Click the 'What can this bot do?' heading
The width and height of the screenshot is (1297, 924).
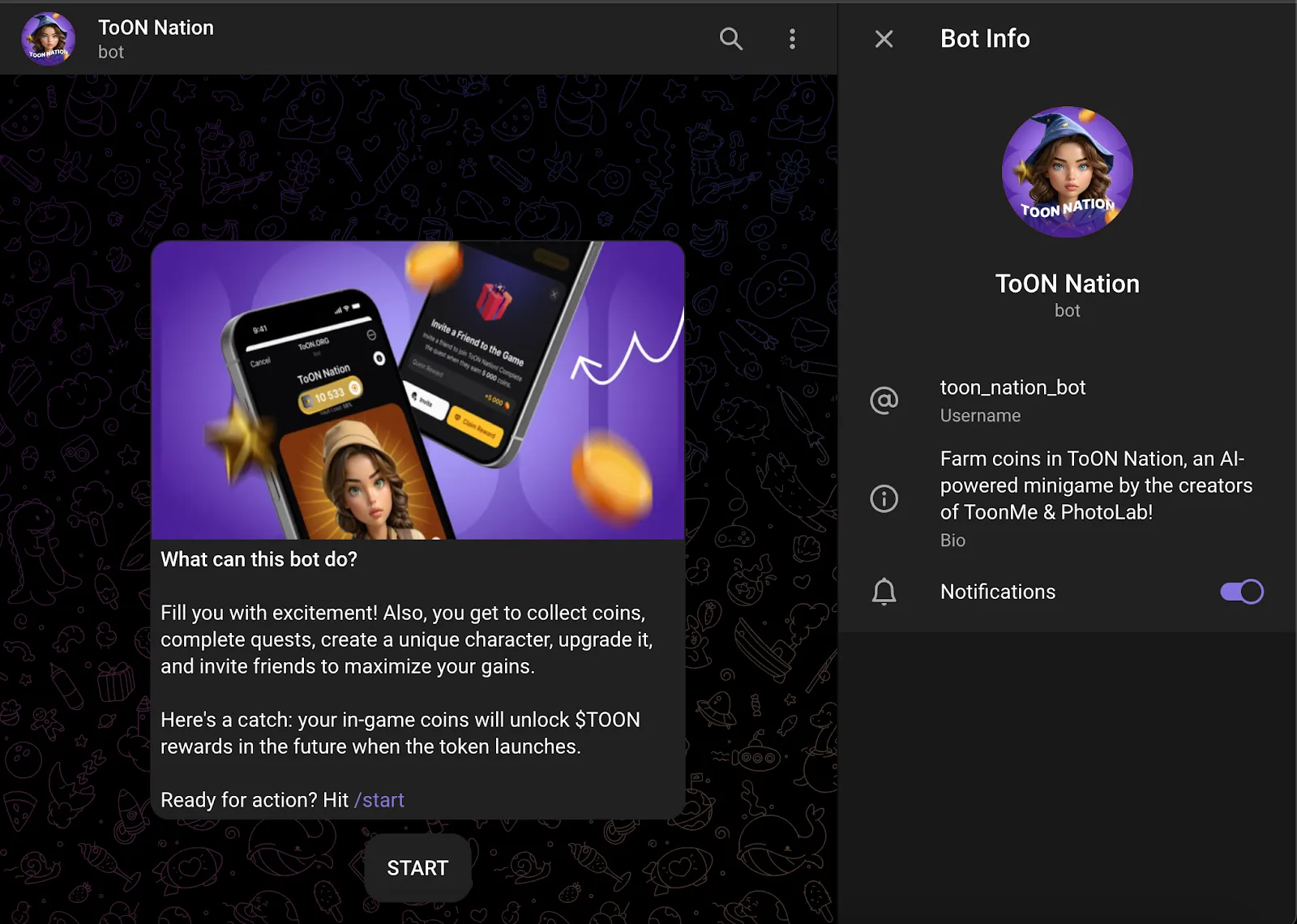coord(259,559)
